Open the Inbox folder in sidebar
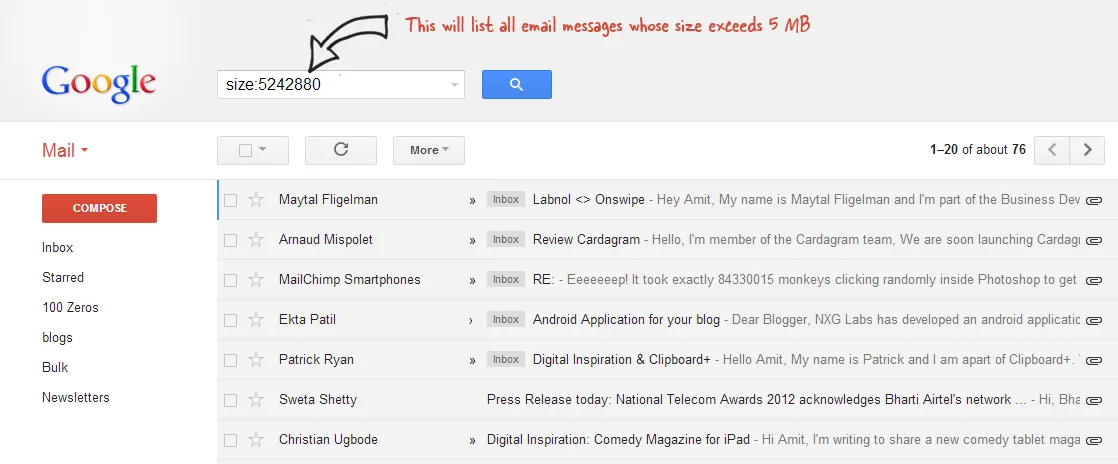 (x=57, y=248)
